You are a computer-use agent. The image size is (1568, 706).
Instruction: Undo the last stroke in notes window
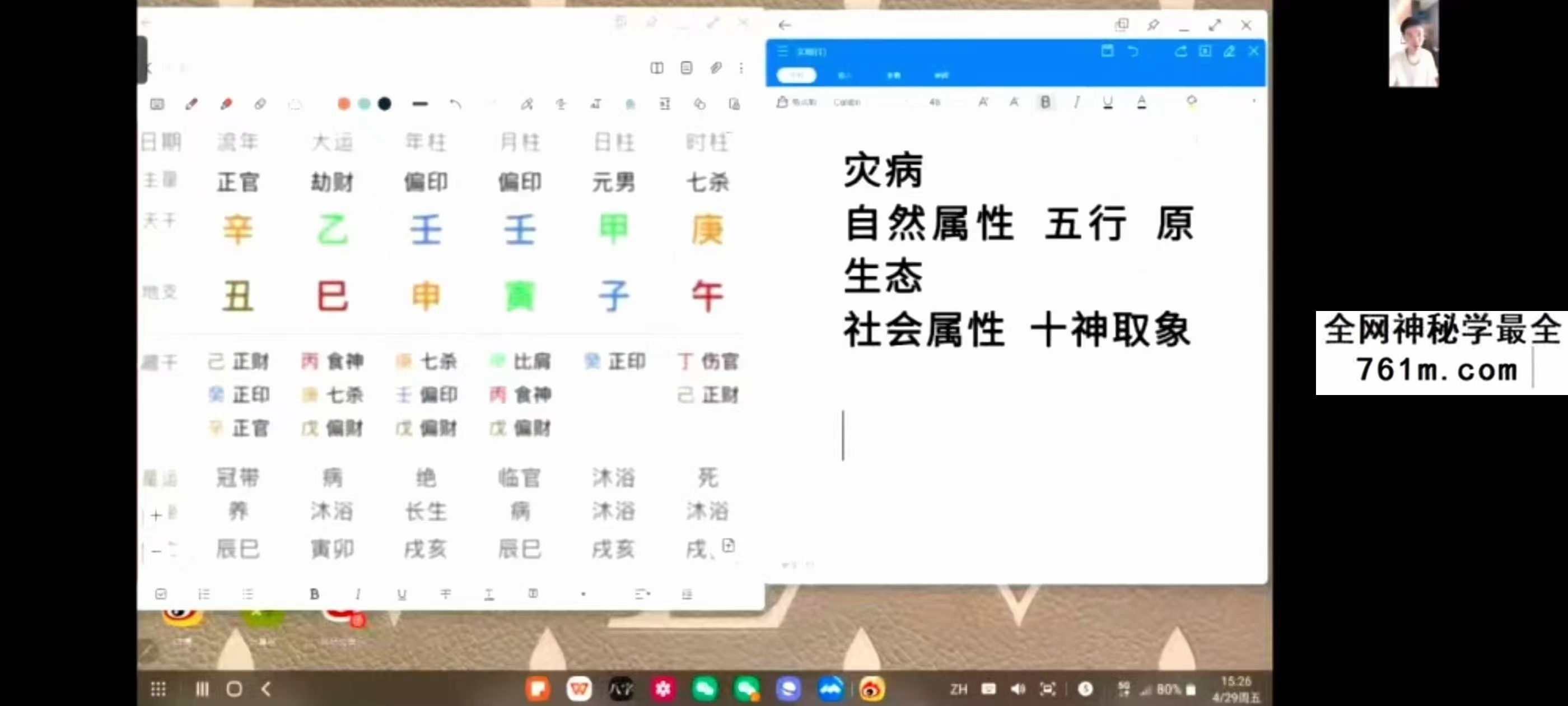(x=455, y=104)
